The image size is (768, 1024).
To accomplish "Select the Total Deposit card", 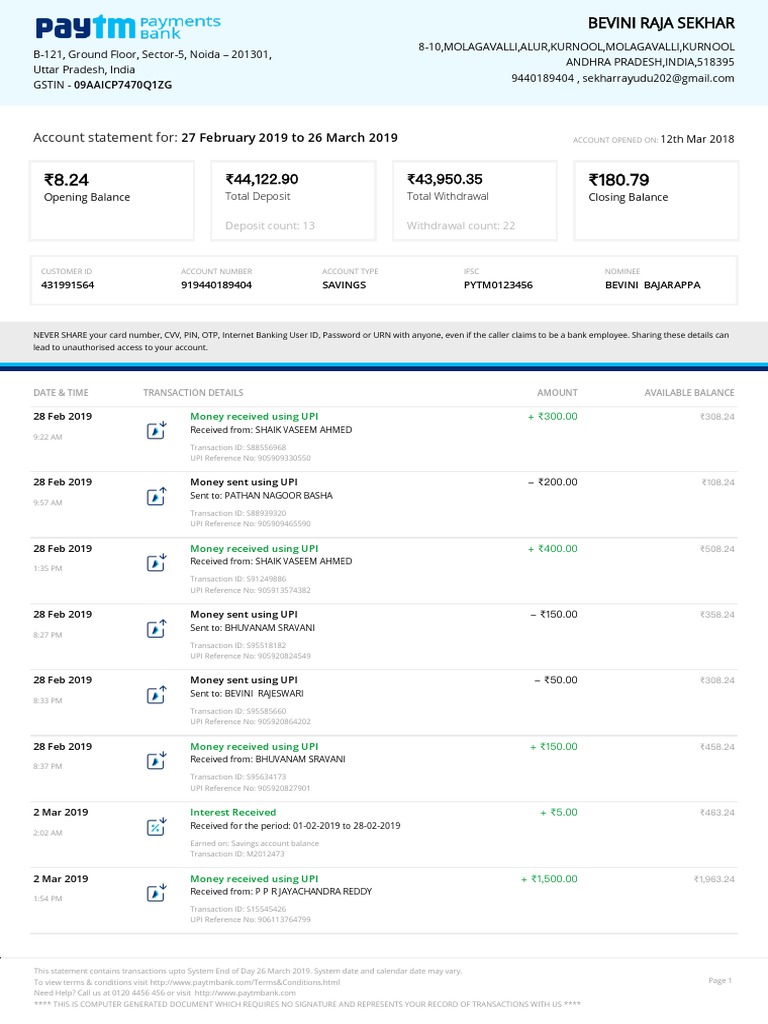I will tap(294, 200).
